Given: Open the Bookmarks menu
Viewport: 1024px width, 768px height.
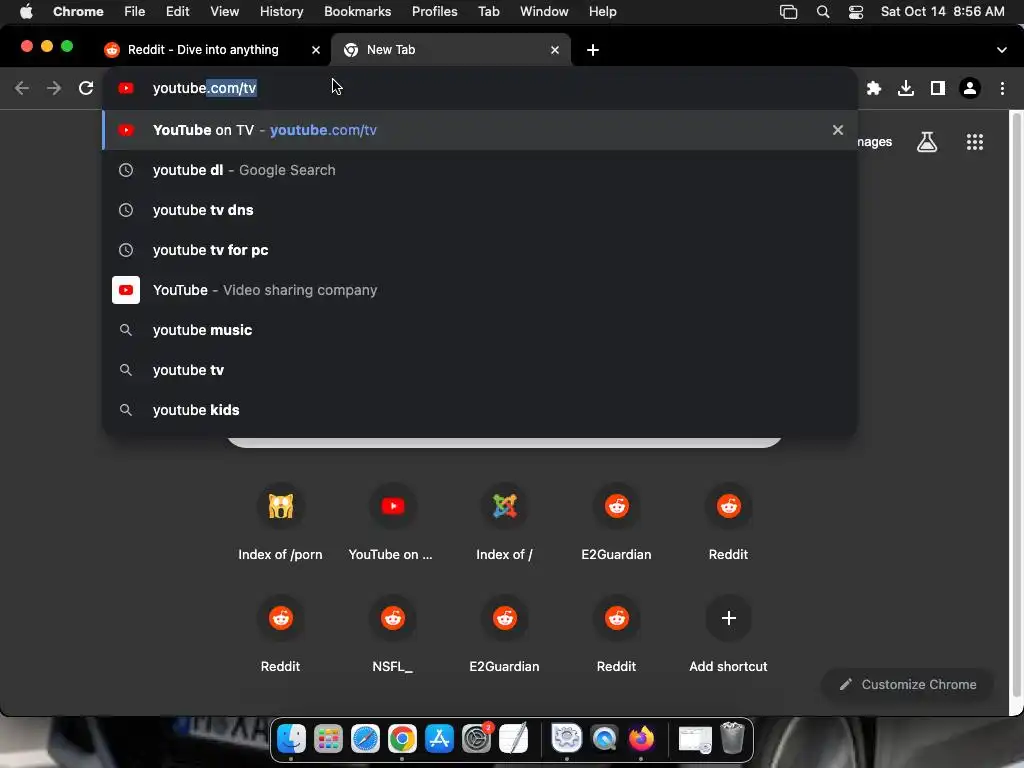Looking at the screenshot, I should coord(357,11).
